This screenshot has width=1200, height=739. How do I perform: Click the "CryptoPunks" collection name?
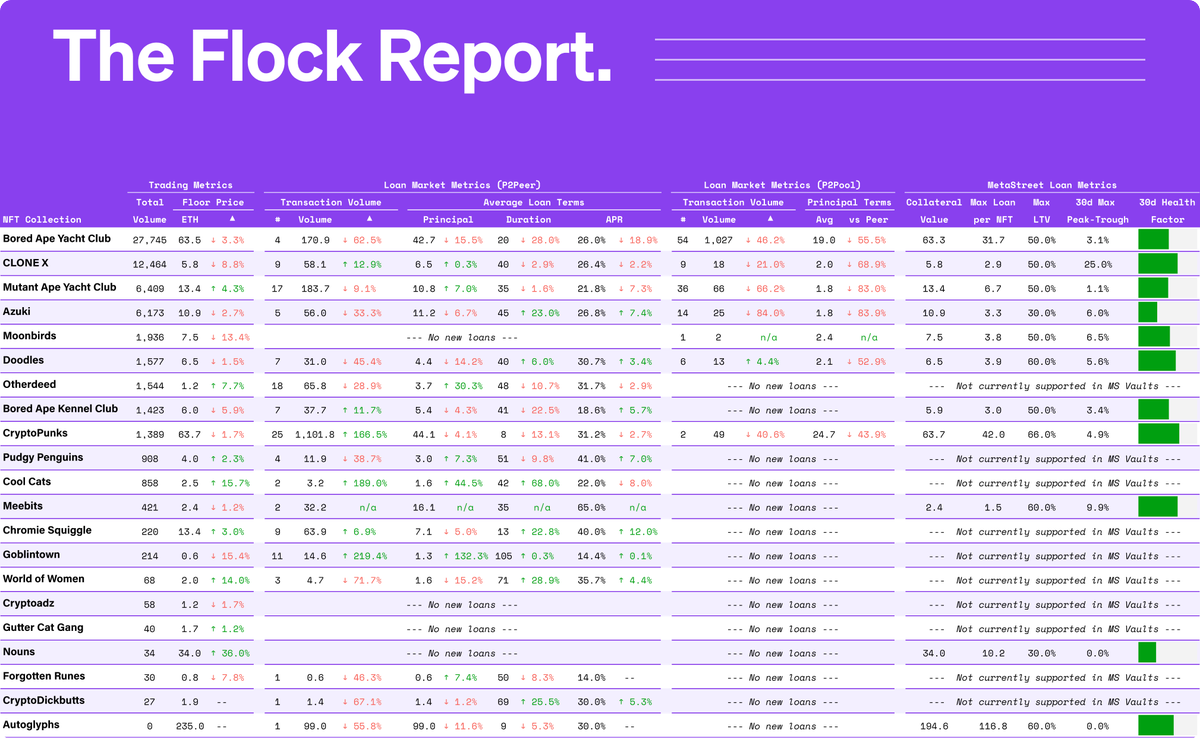(x=35, y=433)
